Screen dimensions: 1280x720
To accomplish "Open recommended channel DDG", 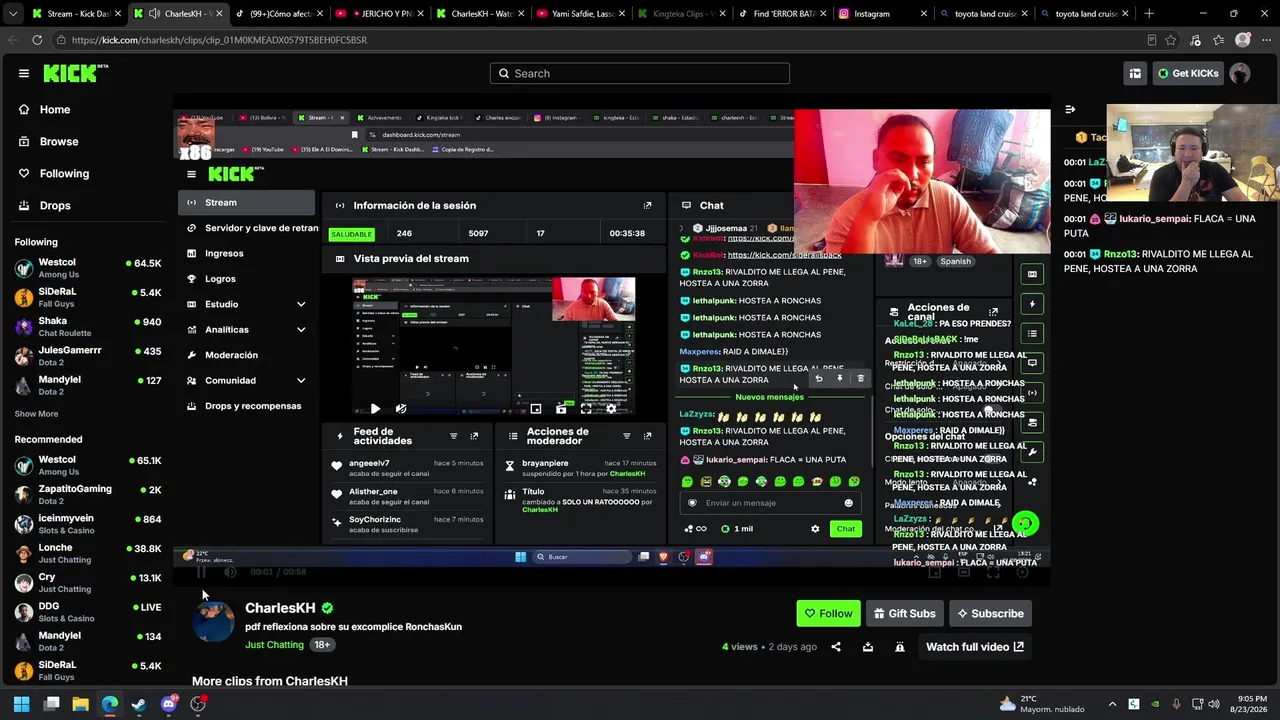I will [87, 612].
